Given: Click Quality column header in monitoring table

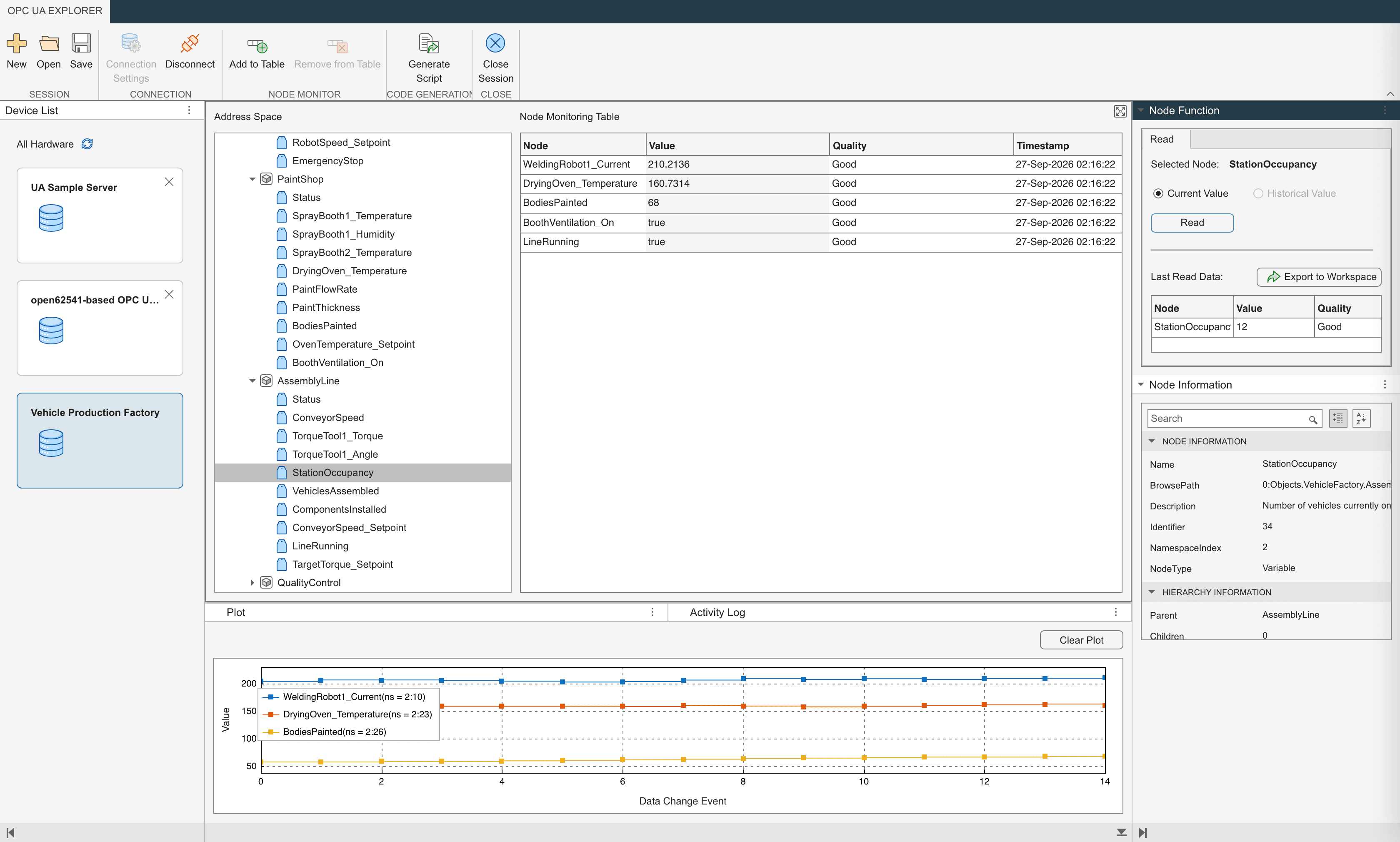Looking at the screenshot, I should click(x=921, y=145).
